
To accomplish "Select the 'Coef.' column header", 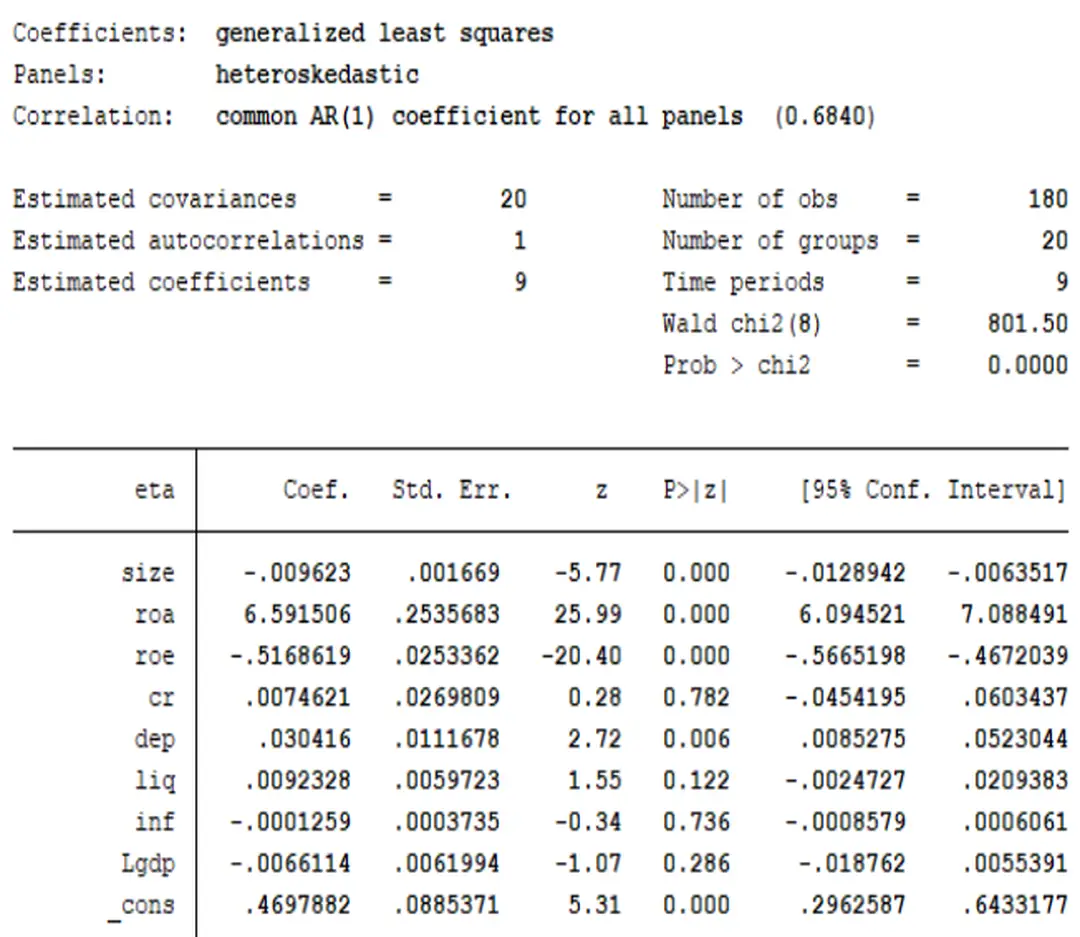I will (316, 490).
